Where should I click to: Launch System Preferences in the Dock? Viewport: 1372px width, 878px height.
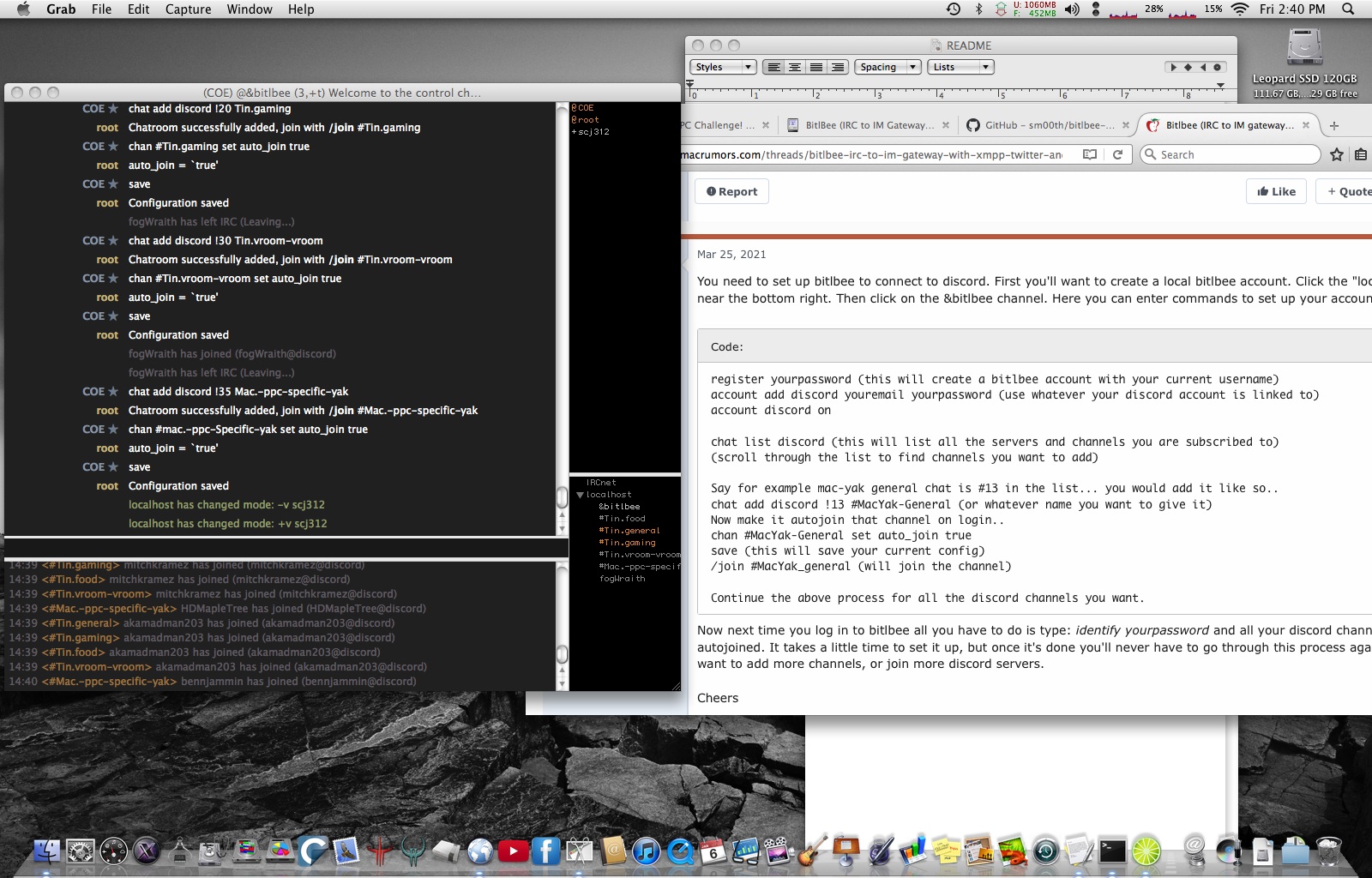(81, 851)
